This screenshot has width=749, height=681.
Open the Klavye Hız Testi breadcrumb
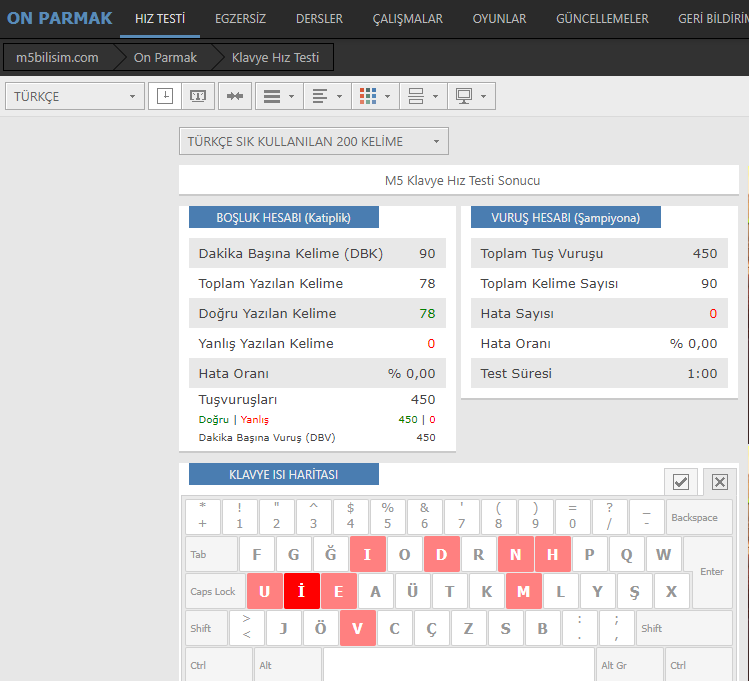(275, 57)
